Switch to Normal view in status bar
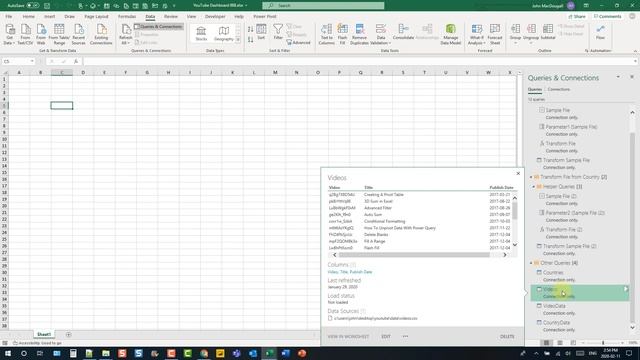Image resolution: width=640 pixels, height=360 pixels. (546, 343)
